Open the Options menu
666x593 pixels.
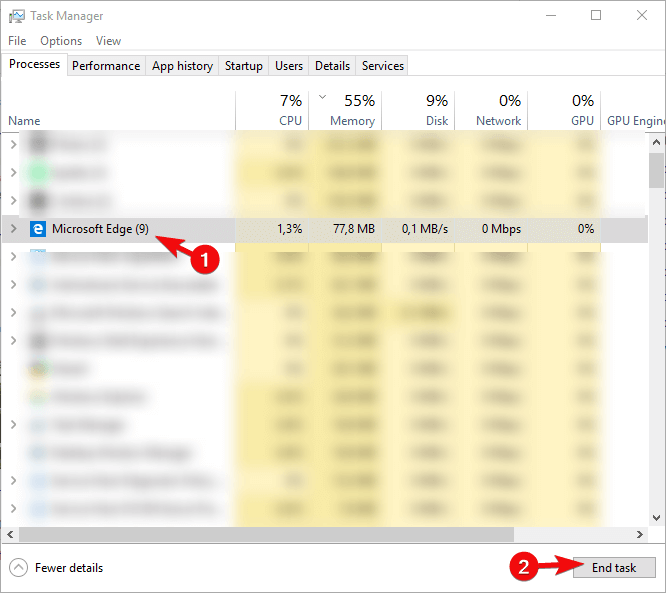tap(61, 41)
